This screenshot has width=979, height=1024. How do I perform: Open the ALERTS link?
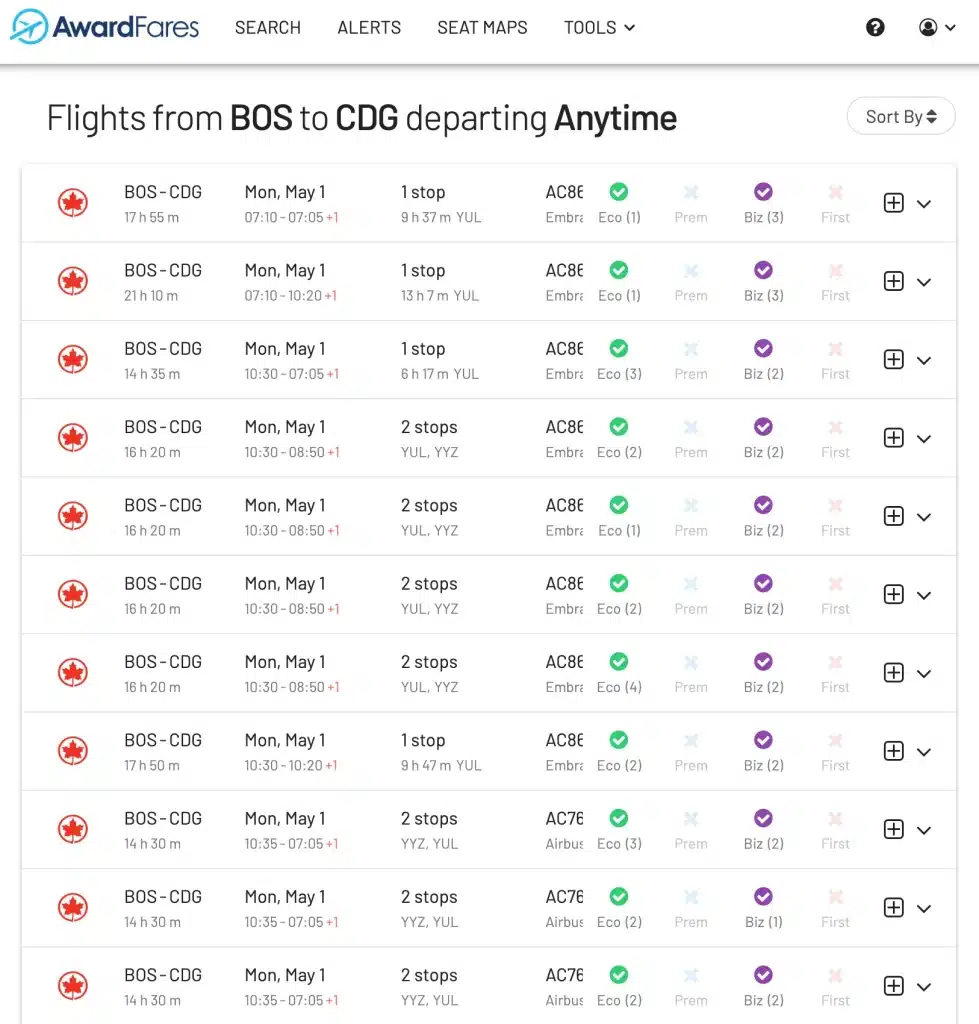coord(369,27)
